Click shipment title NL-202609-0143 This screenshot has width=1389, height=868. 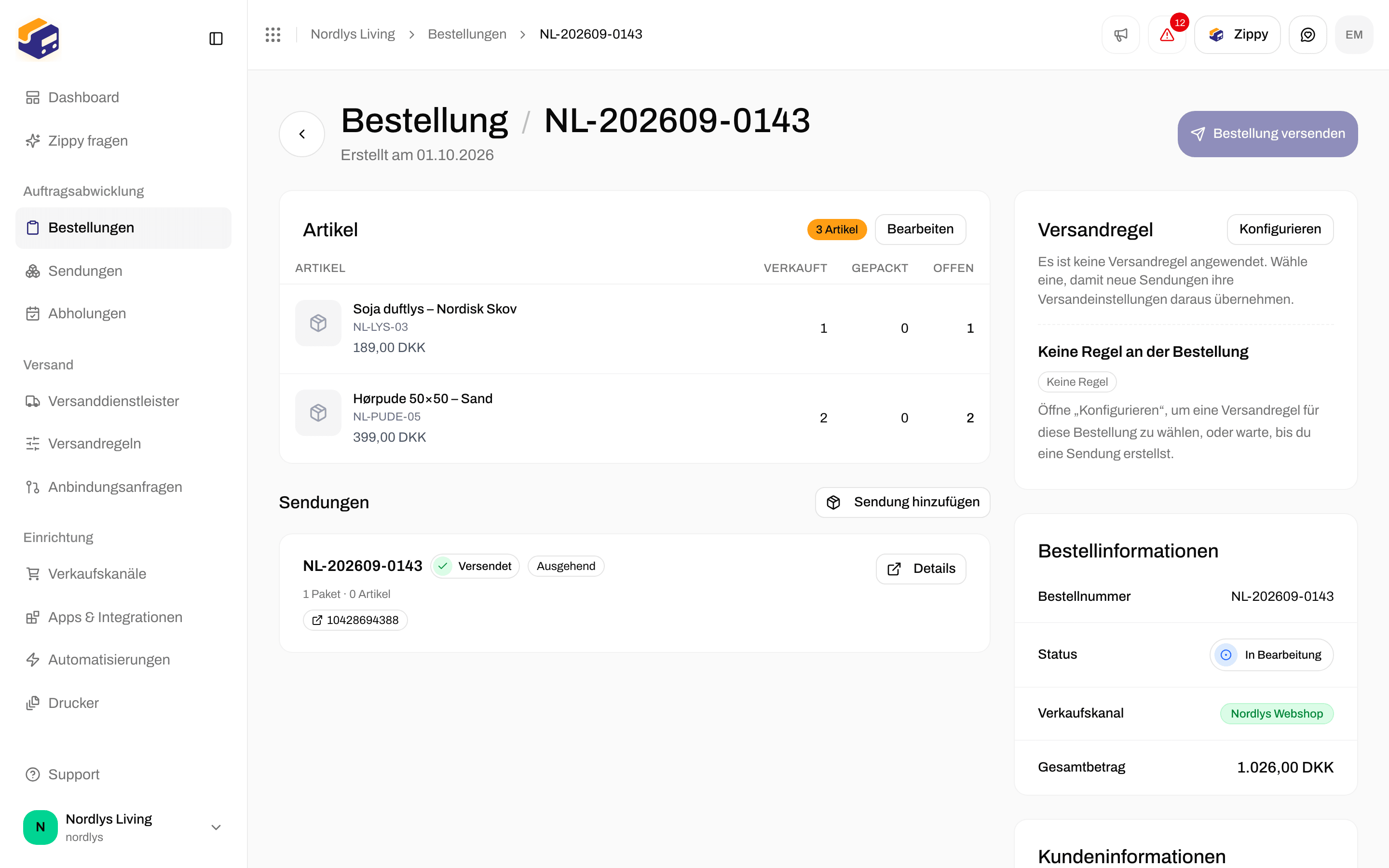363,566
